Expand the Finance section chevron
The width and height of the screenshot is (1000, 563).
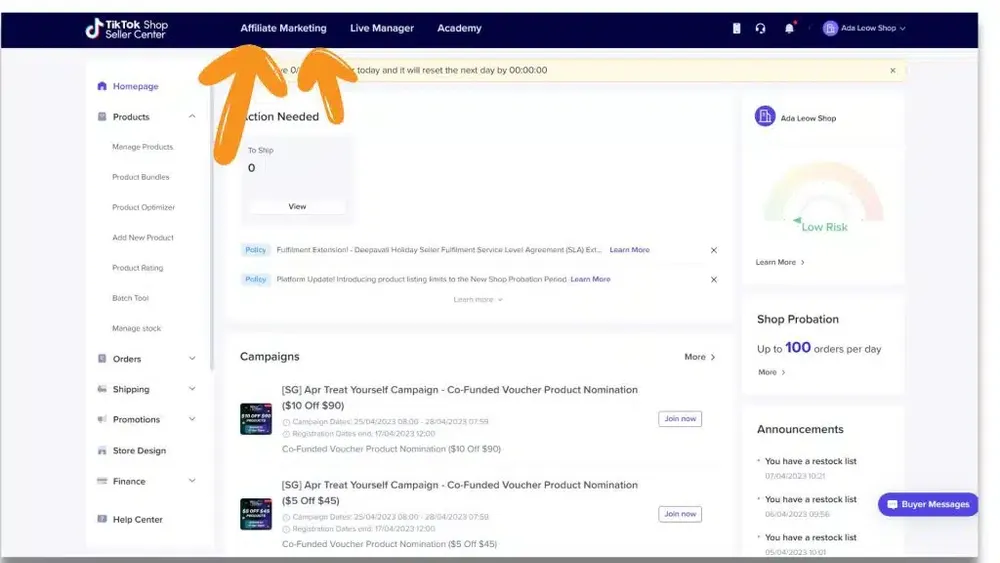[x=192, y=481]
